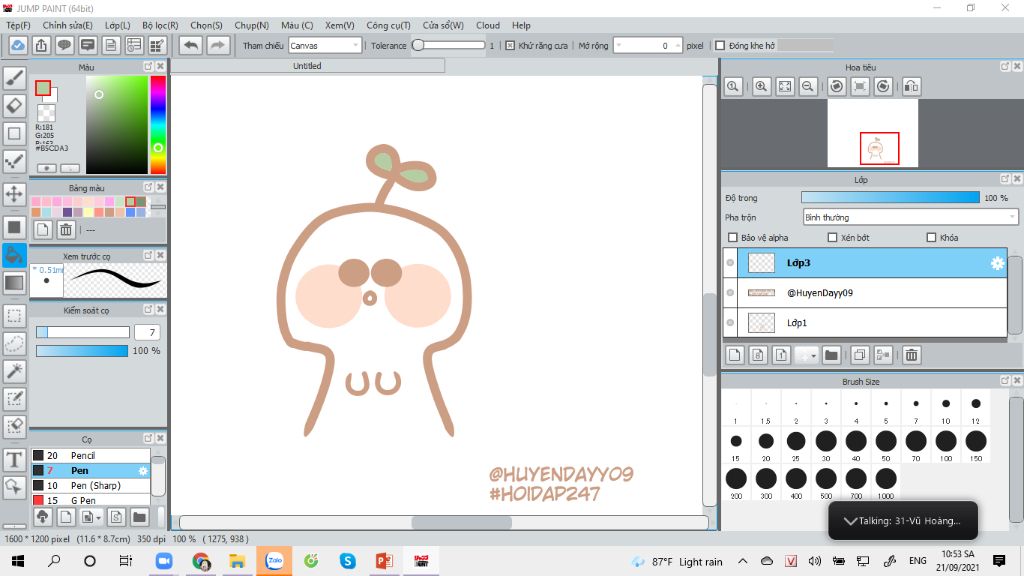Pick brush size 1000 in Brush Size panel
This screenshot has width=1024, height=576.
pos(886,482)
